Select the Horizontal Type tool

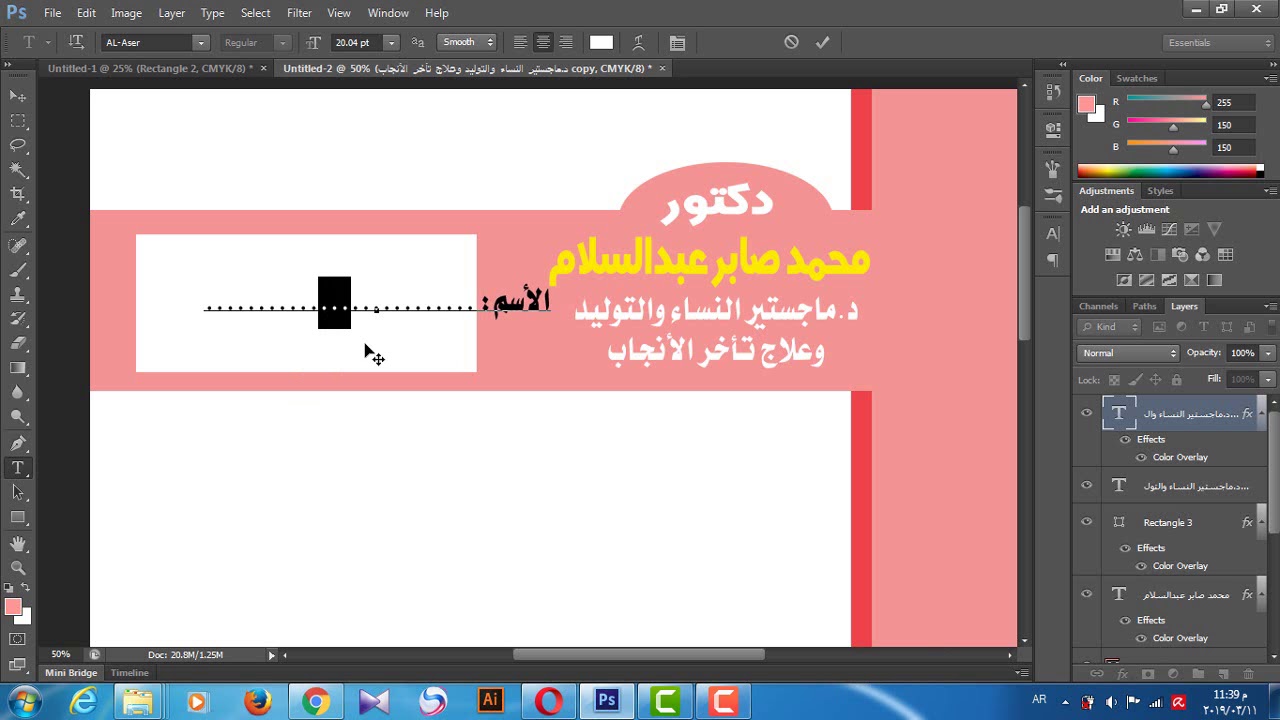tap(18, 468)
